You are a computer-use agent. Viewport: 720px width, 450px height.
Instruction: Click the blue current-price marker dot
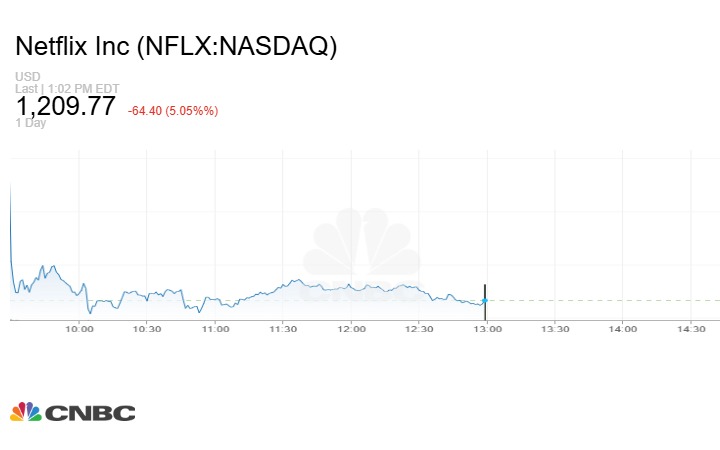485,300
